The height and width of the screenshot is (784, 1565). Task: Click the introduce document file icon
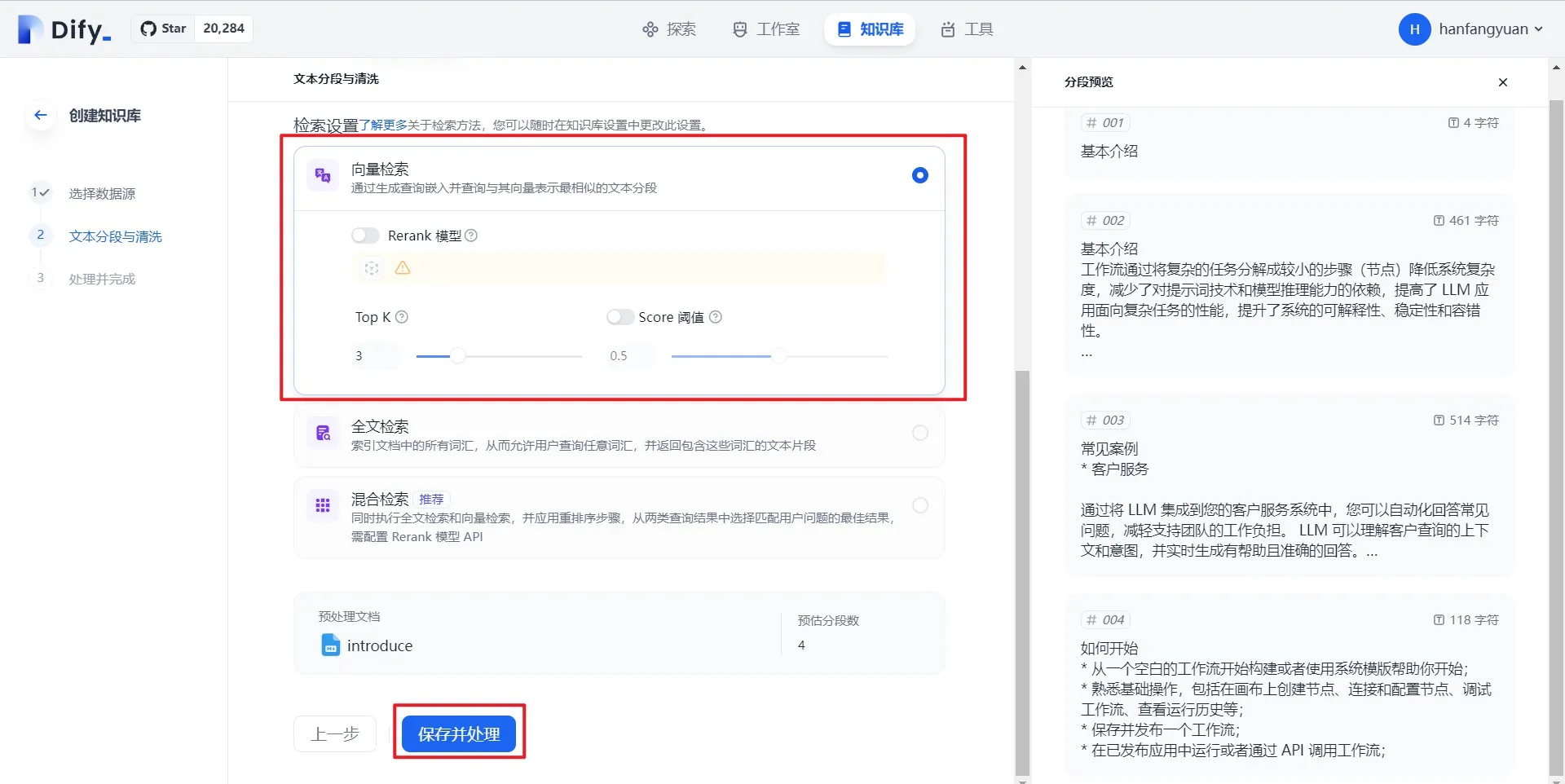tap(330, 645)
